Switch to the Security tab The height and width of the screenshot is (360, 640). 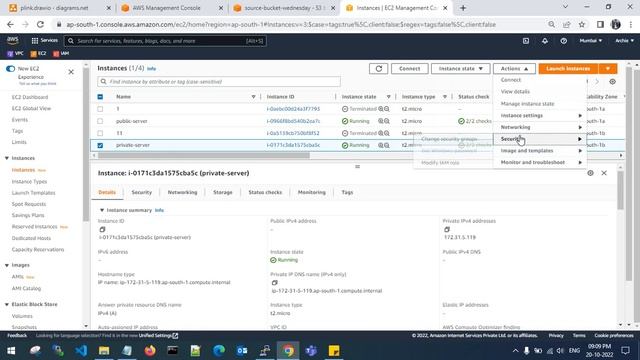[142, 192]
